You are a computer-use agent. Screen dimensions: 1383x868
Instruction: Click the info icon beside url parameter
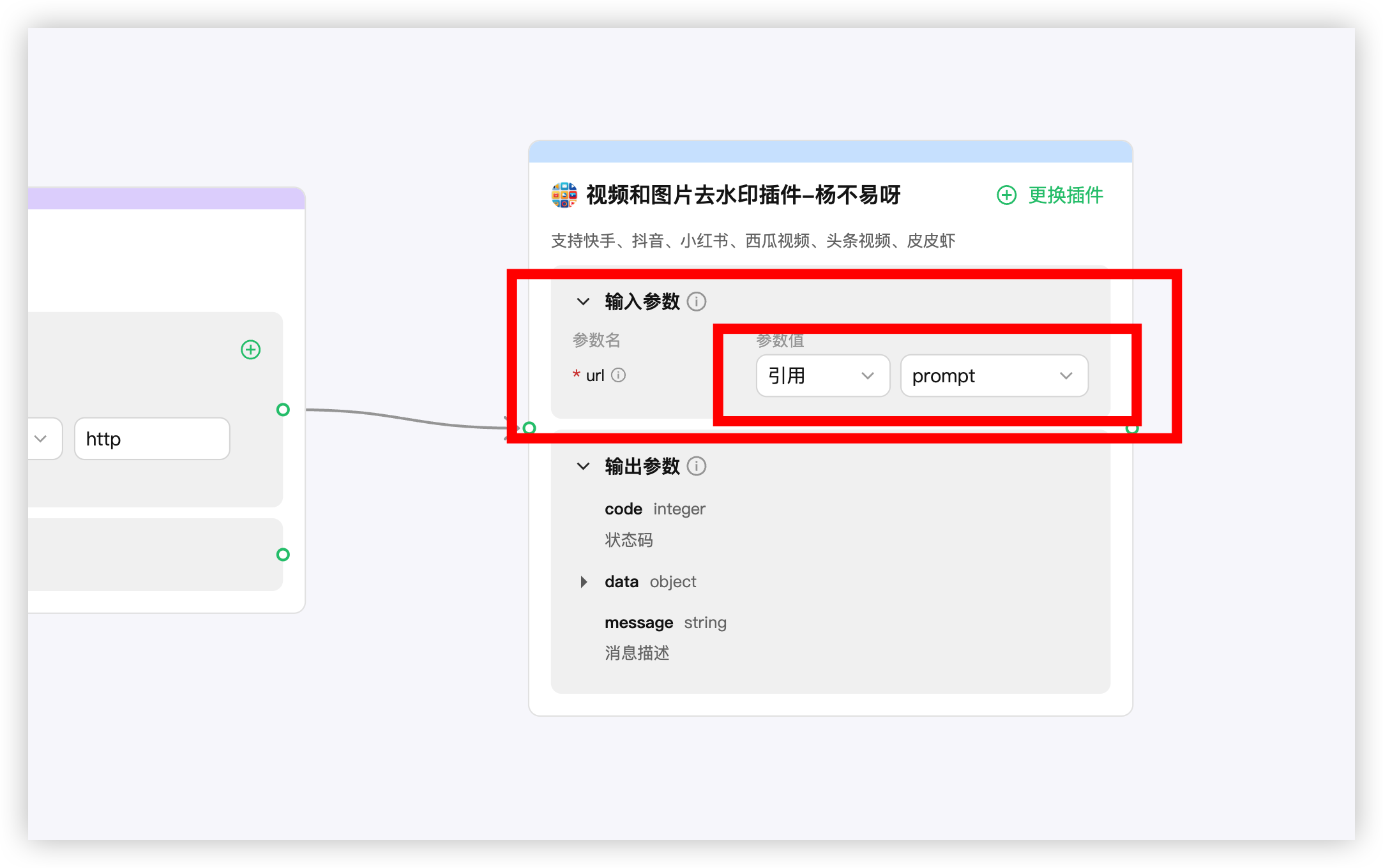pyautogui.click(x=618, y=375)
